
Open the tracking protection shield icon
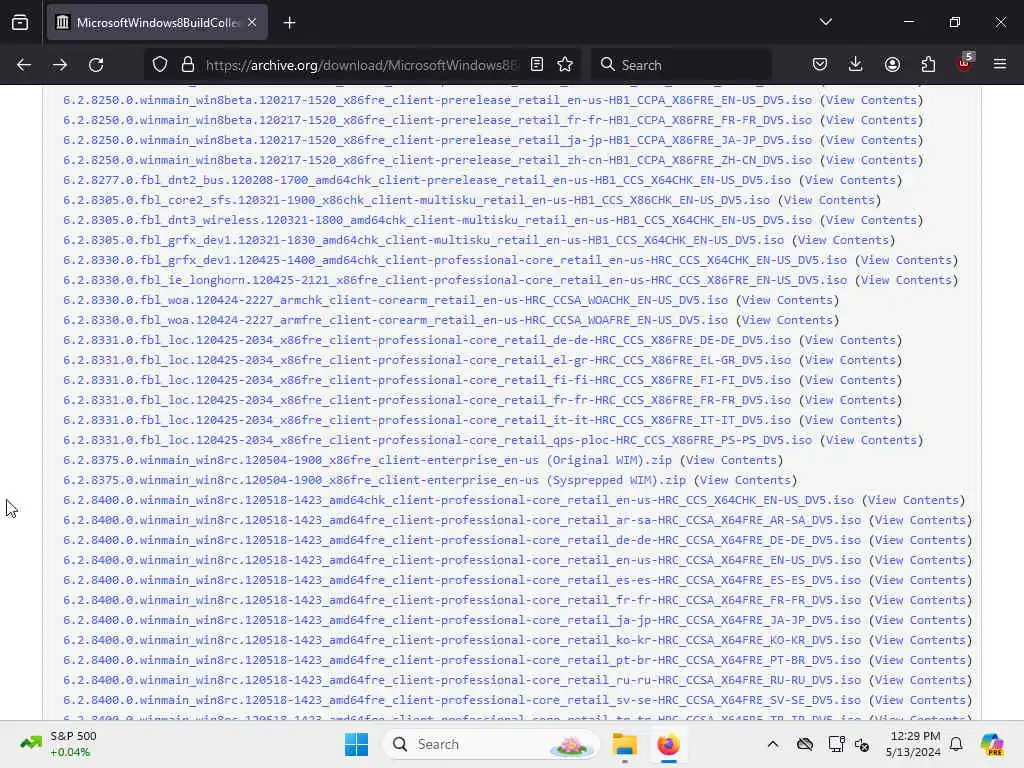[160, 65]
